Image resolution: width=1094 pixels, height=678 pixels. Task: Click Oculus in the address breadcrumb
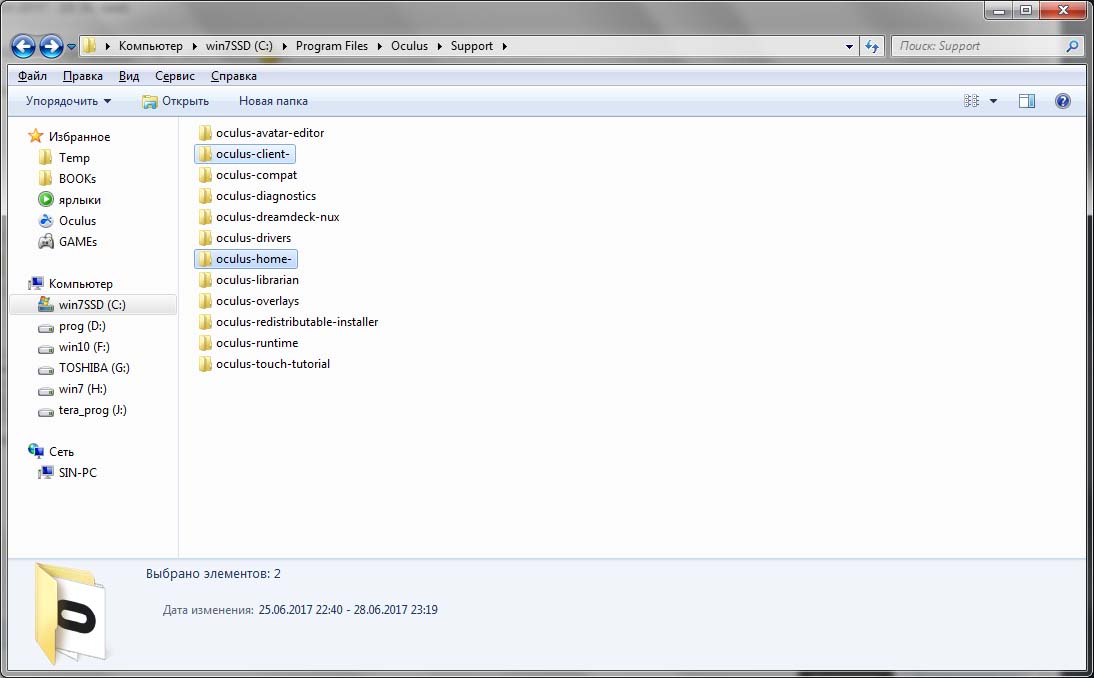pos(409,46)
